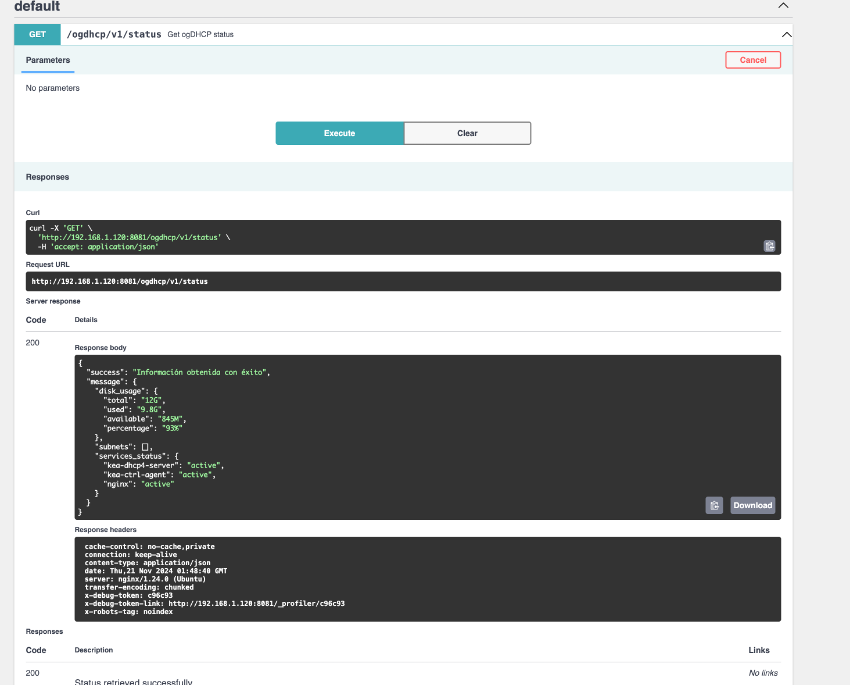Download the response body
Screen dimensions: 850x686
pyautogui.click(x=752, y=505)
